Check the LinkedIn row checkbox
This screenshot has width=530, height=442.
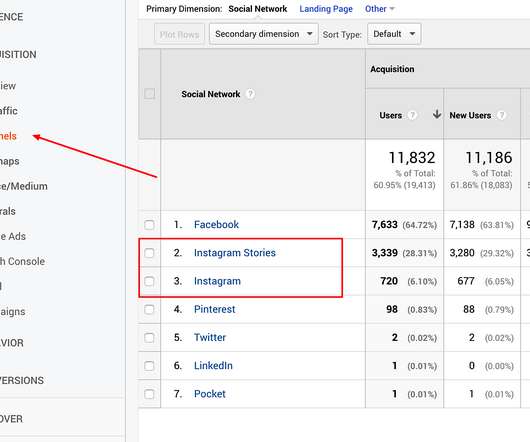[x=149, y=366]
